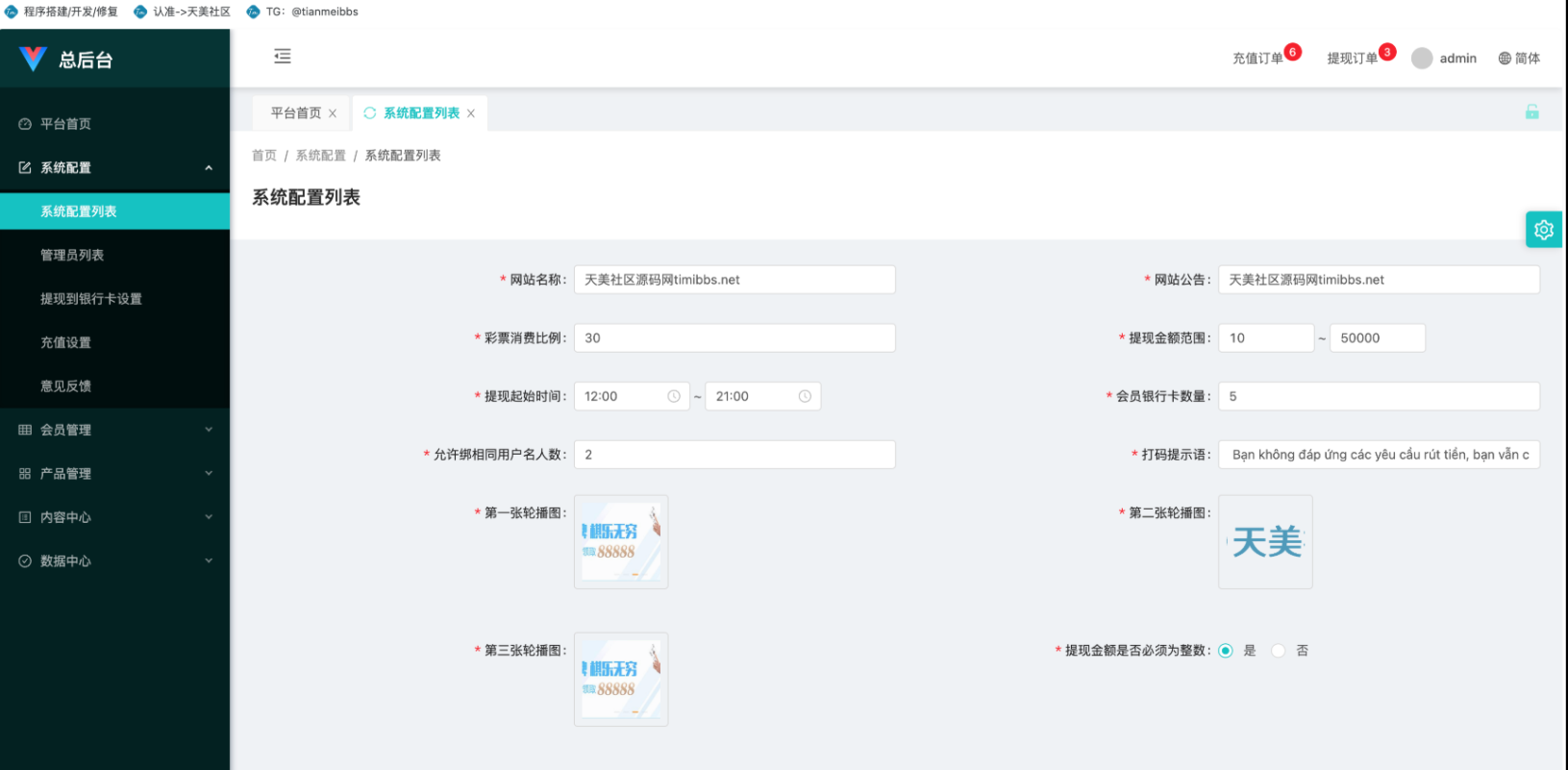
Task: Click the 允许绑相同用户名人数 input field
Action: click(x=734, y=455)
